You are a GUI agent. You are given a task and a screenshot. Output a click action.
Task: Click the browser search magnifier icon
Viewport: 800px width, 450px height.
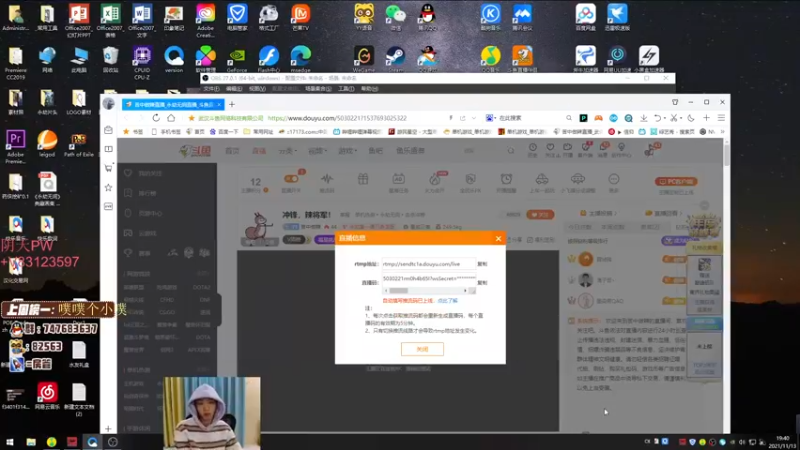pyautogui.click(x=568, y=118)
